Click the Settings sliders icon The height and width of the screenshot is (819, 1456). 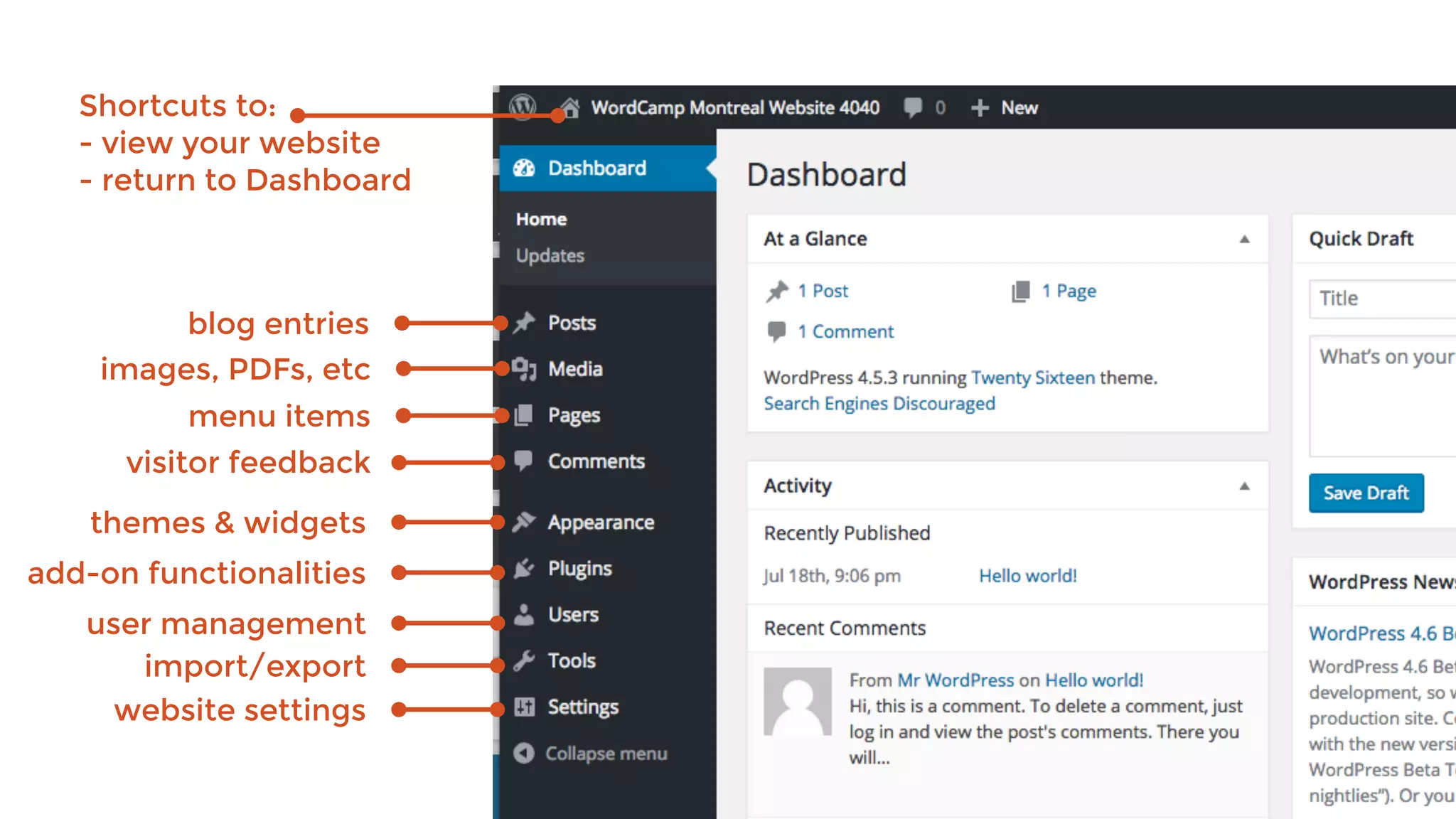click(524, 707)
